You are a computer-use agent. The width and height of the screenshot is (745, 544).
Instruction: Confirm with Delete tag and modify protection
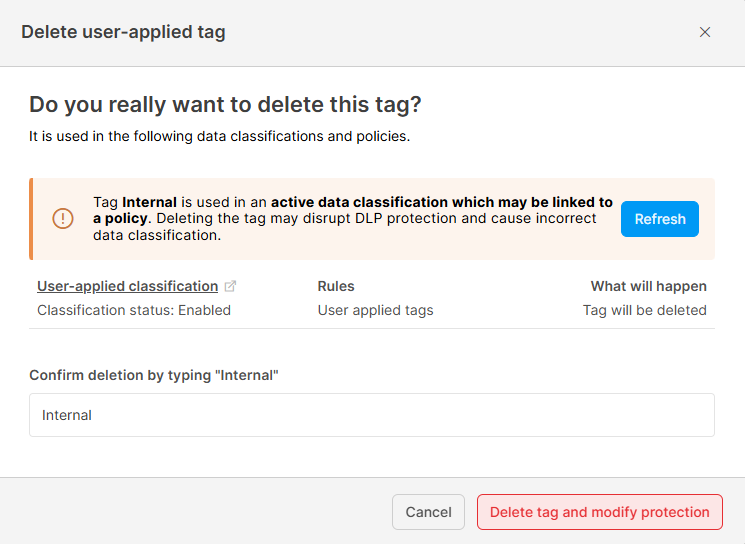click(599, 512)
